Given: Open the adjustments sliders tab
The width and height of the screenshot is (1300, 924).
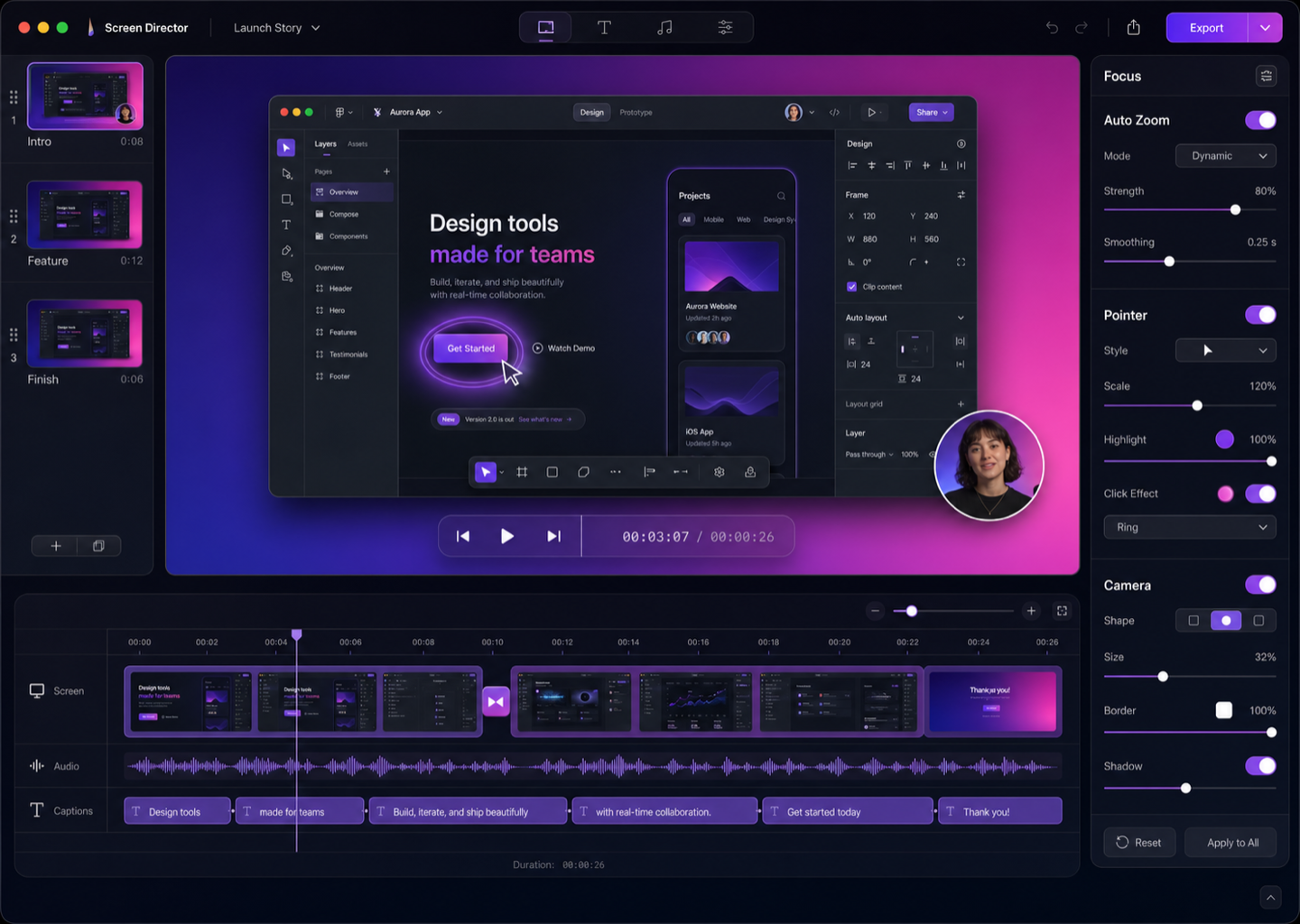Looking at the screenshot, I should tap(725, 28).
